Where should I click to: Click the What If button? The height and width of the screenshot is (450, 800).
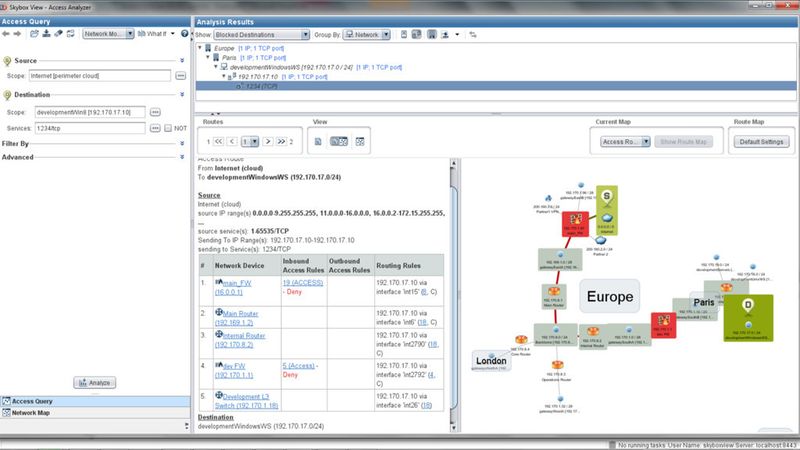tap(152, 34)
